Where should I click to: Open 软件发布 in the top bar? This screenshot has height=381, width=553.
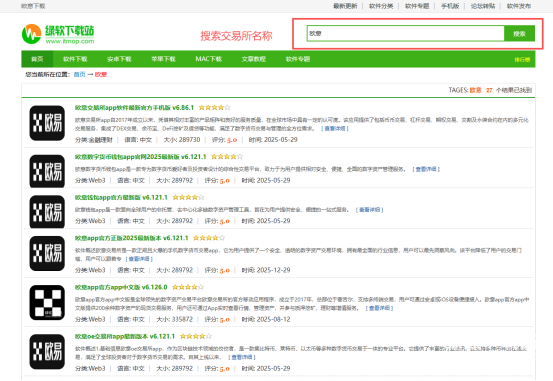(x=519, y=6)
